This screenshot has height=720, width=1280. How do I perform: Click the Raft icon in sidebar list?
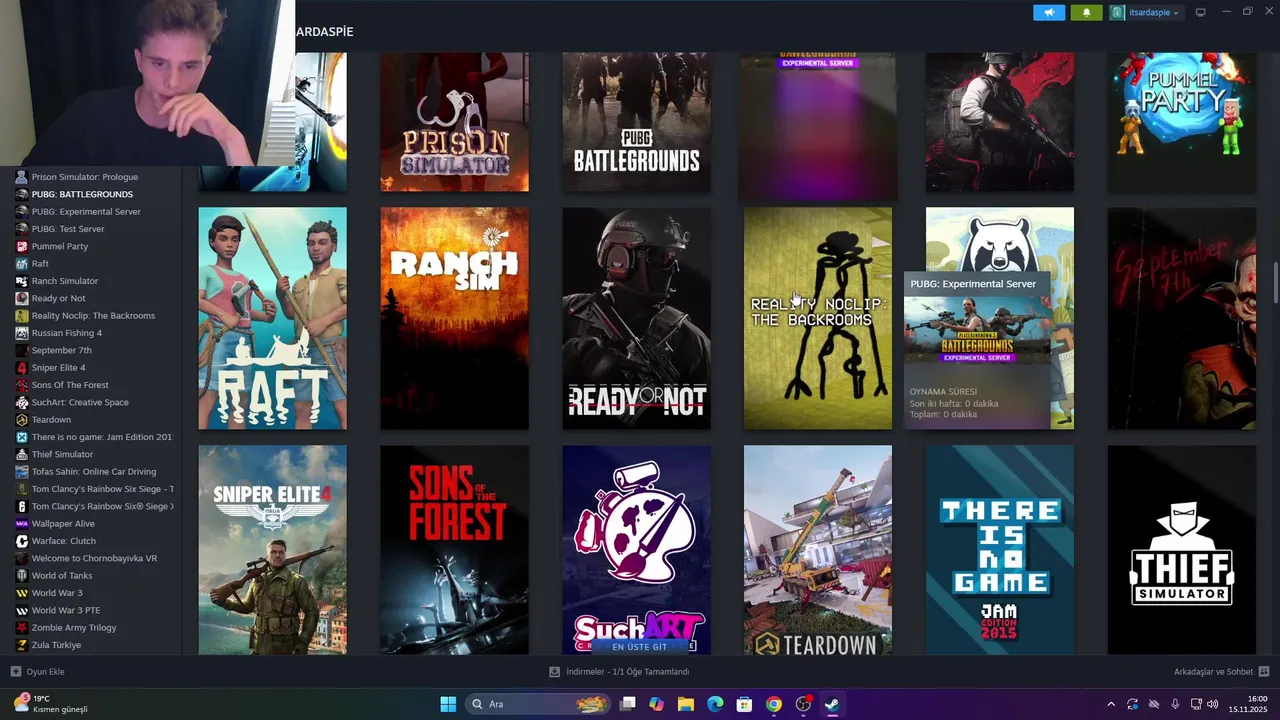pos(22,263)
